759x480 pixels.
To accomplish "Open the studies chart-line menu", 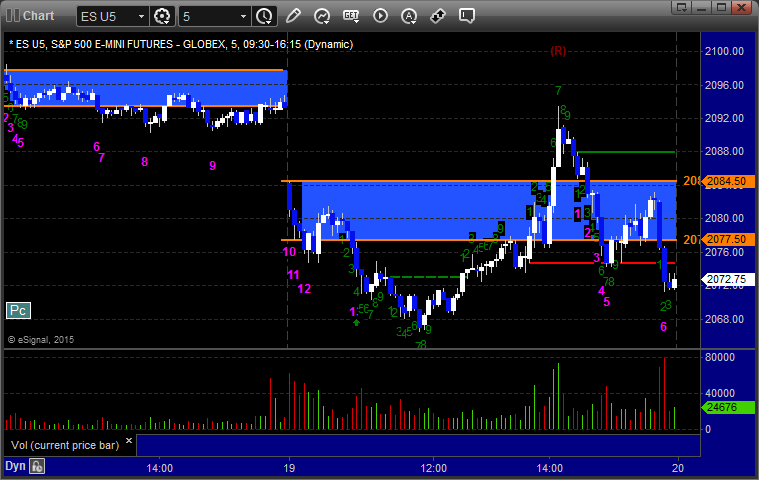I will pyautogui.click(x=322, y=16).
